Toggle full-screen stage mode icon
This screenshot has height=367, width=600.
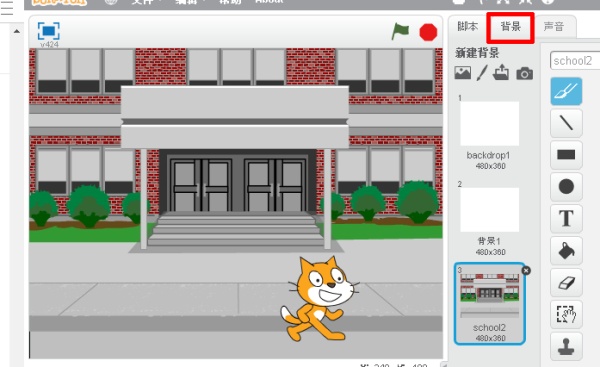point(49,31)
